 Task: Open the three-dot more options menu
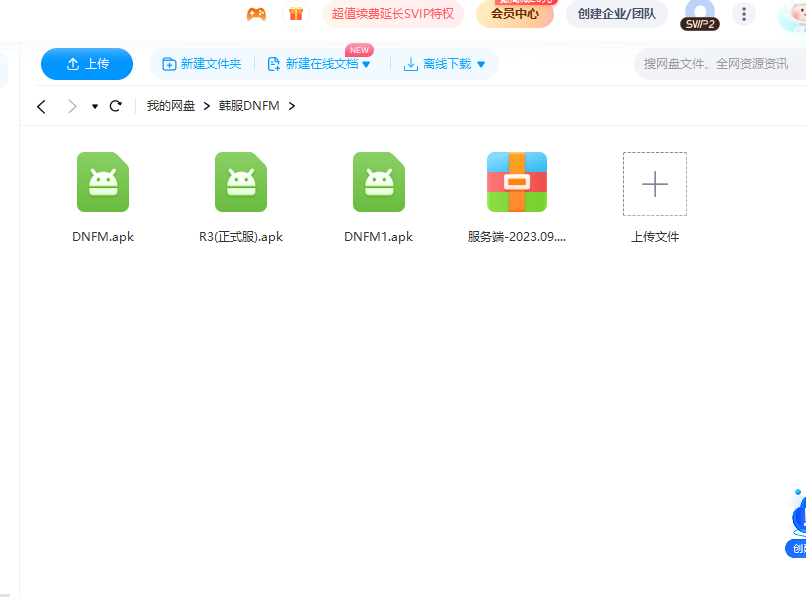(x=743, y=14)
